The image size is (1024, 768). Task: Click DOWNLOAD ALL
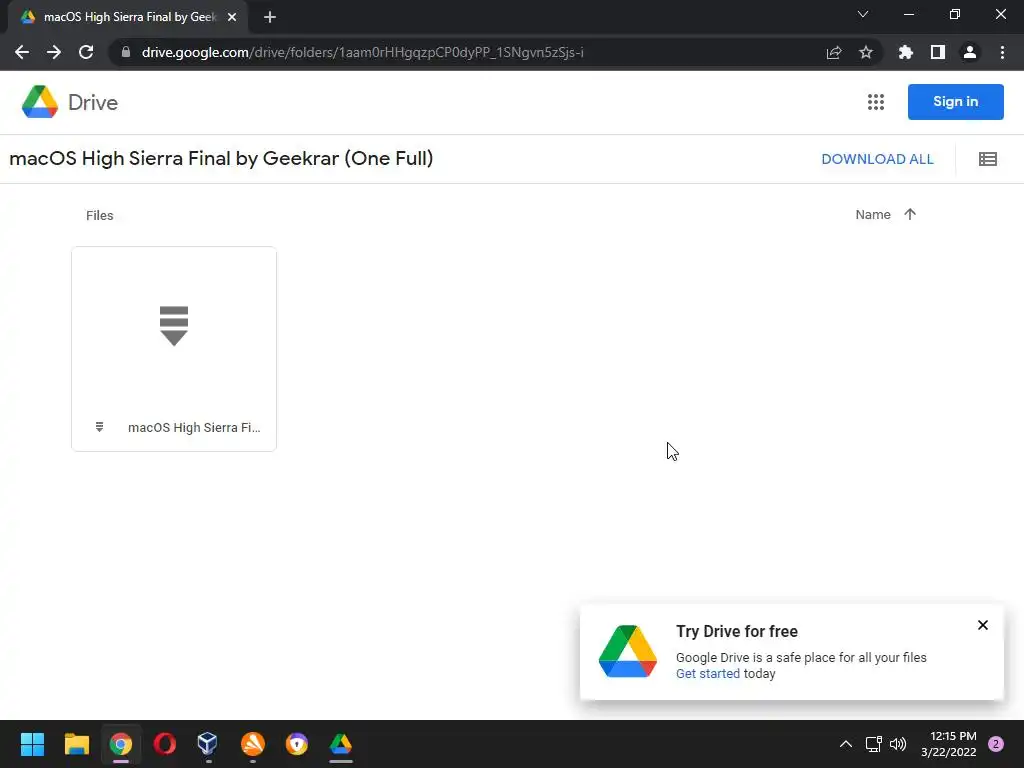click(x=877, y=159)
